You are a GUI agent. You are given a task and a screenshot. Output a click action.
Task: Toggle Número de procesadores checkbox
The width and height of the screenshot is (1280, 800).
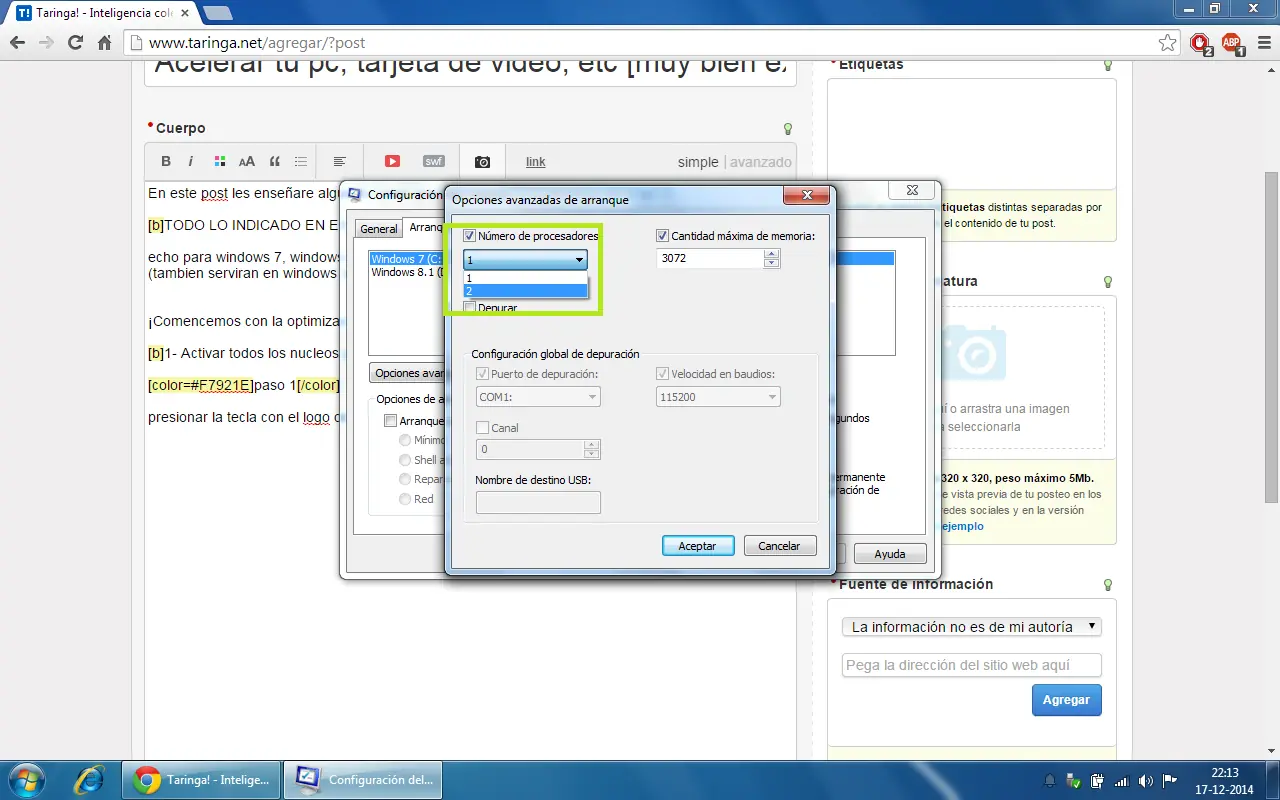pos(470,236)
